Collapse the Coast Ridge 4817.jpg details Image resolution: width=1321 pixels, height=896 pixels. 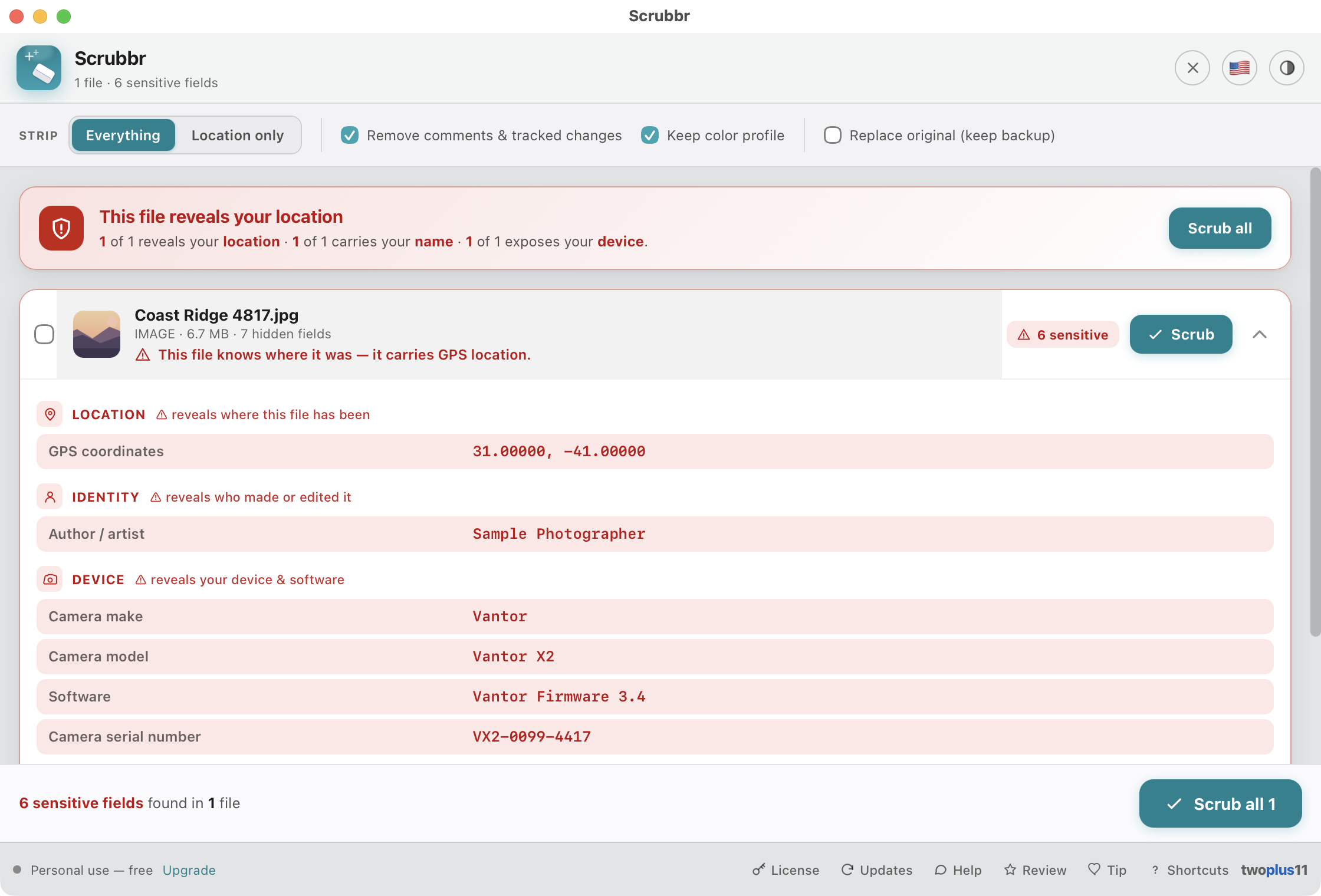1260,334
